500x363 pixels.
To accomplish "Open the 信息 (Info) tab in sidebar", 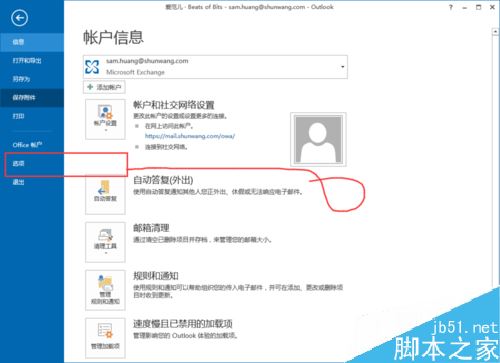I will (x=32, y=42).
